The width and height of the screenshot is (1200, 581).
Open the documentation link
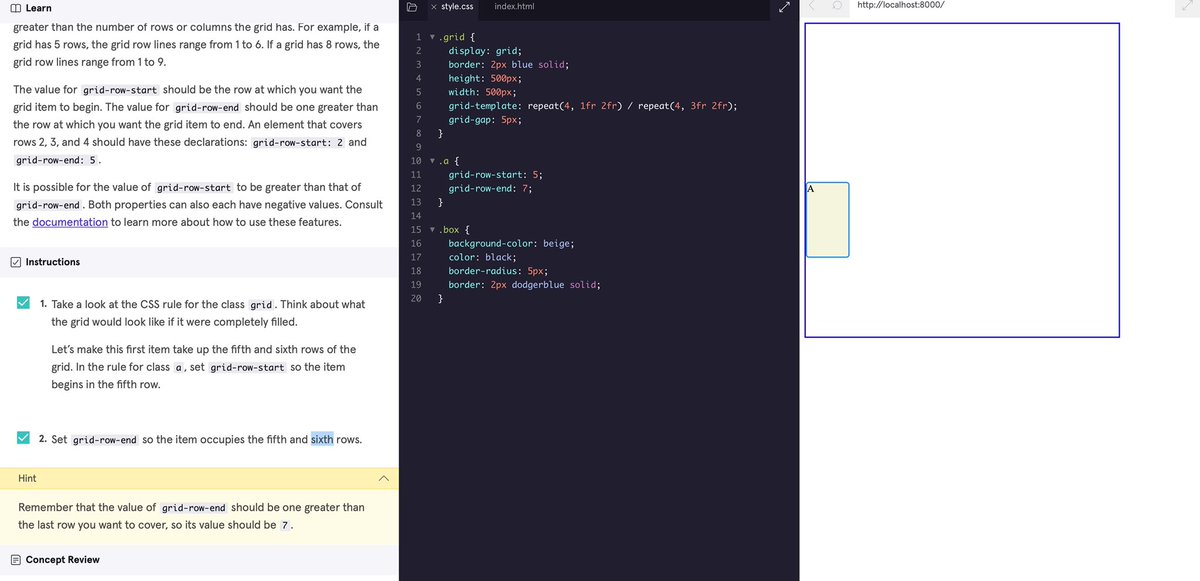(70, 222)
